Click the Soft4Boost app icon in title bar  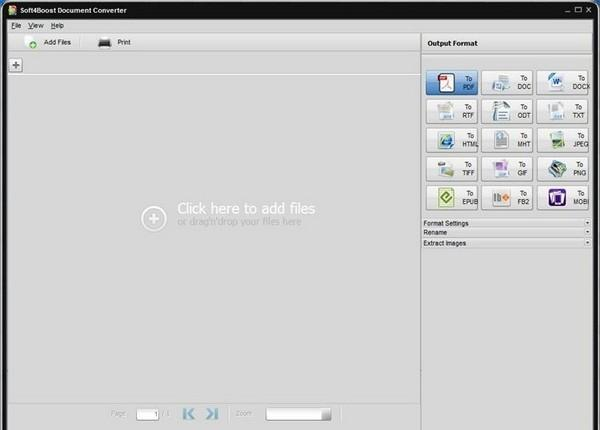point(13,10)
